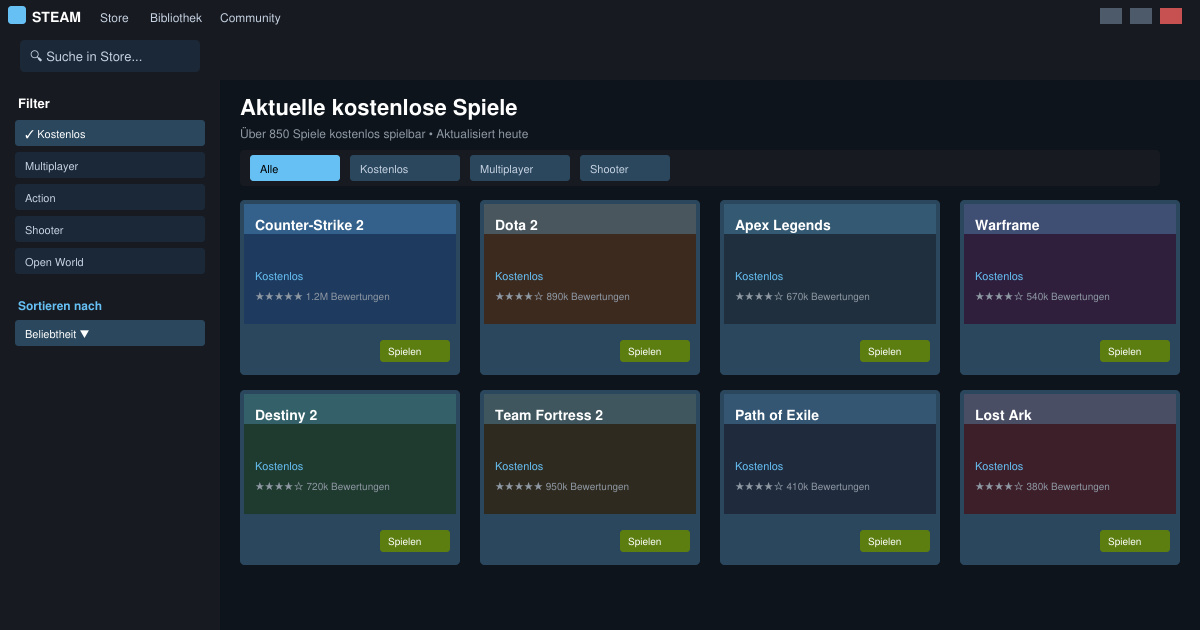
Task: Open the Community menu
Action: 250,18
